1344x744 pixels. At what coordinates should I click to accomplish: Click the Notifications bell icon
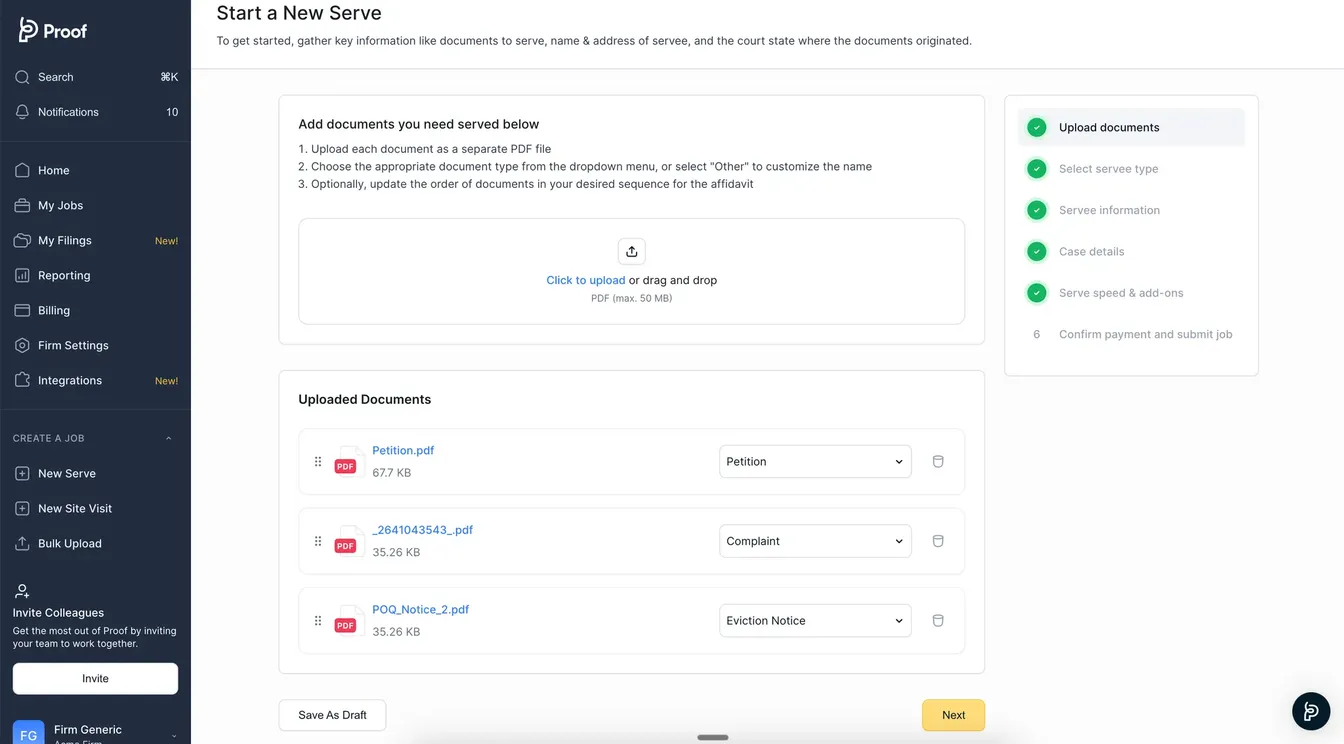coord(22,112)
